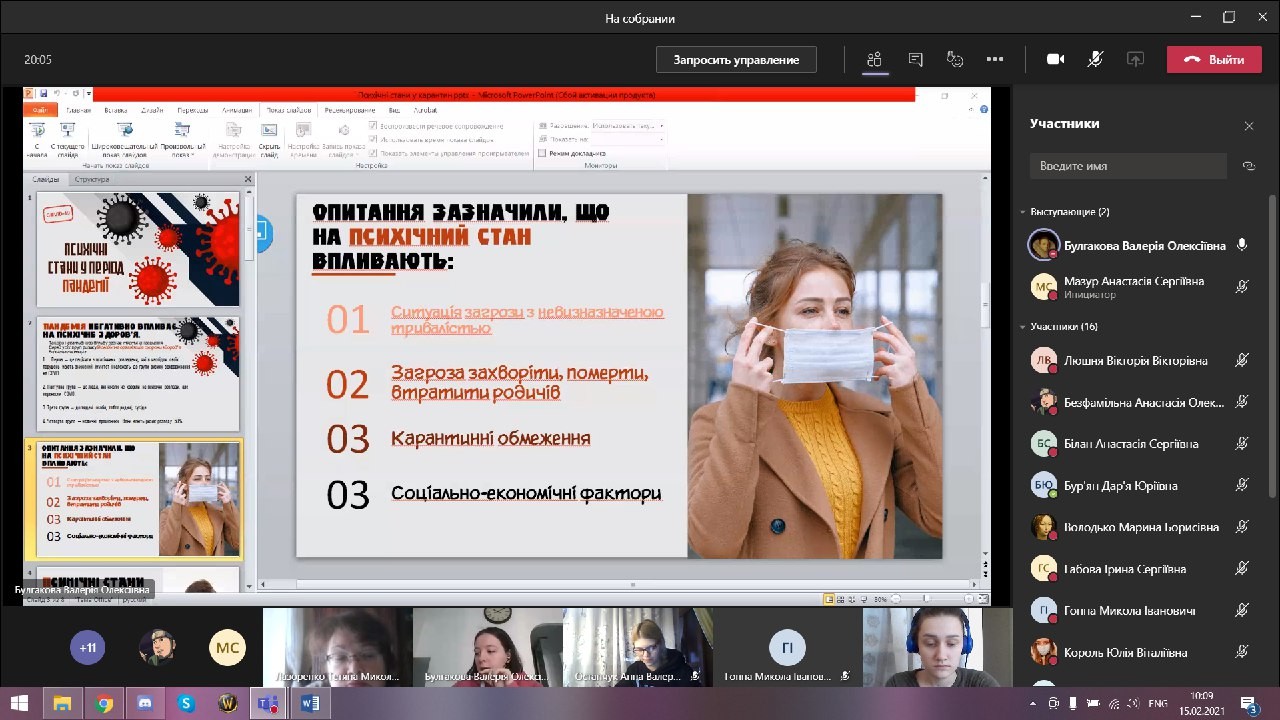Turn off the camera
Viewport: 1280px width, 720px height.
(x=1055, y=60)
